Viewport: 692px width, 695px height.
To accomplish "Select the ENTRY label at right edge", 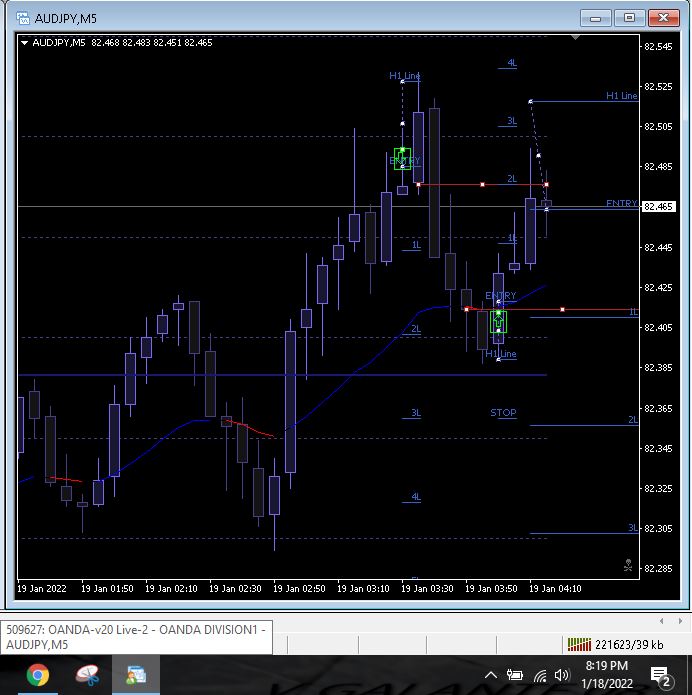I will [622, 203].
